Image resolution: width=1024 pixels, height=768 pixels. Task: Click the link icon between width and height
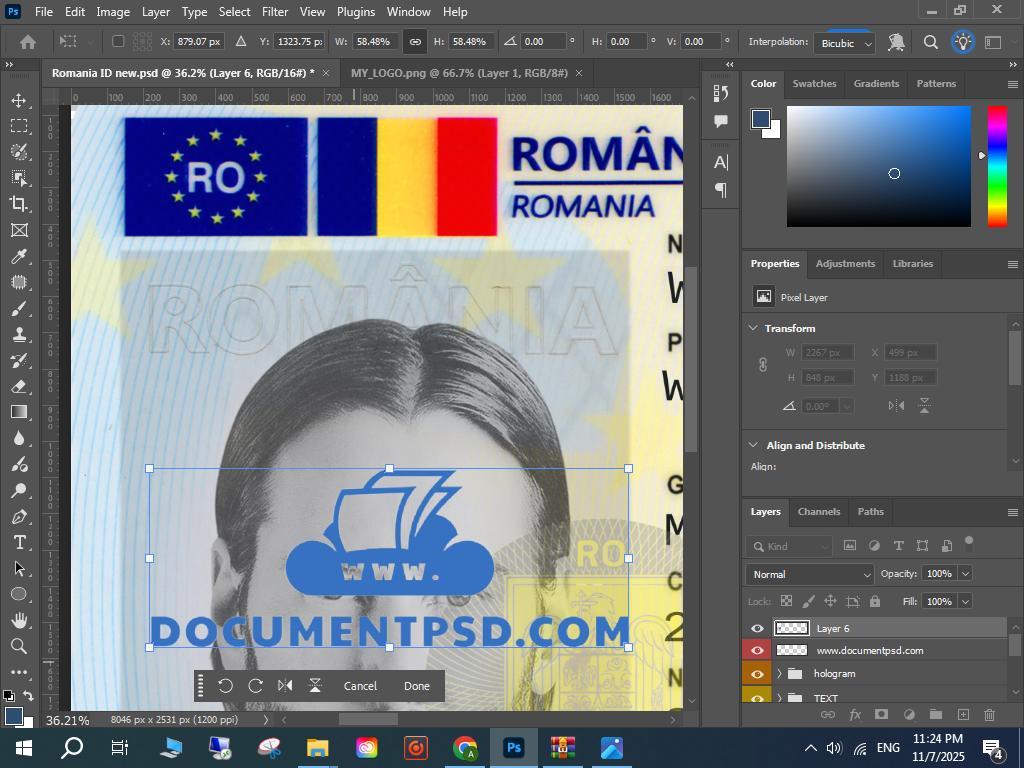point(414,42)
